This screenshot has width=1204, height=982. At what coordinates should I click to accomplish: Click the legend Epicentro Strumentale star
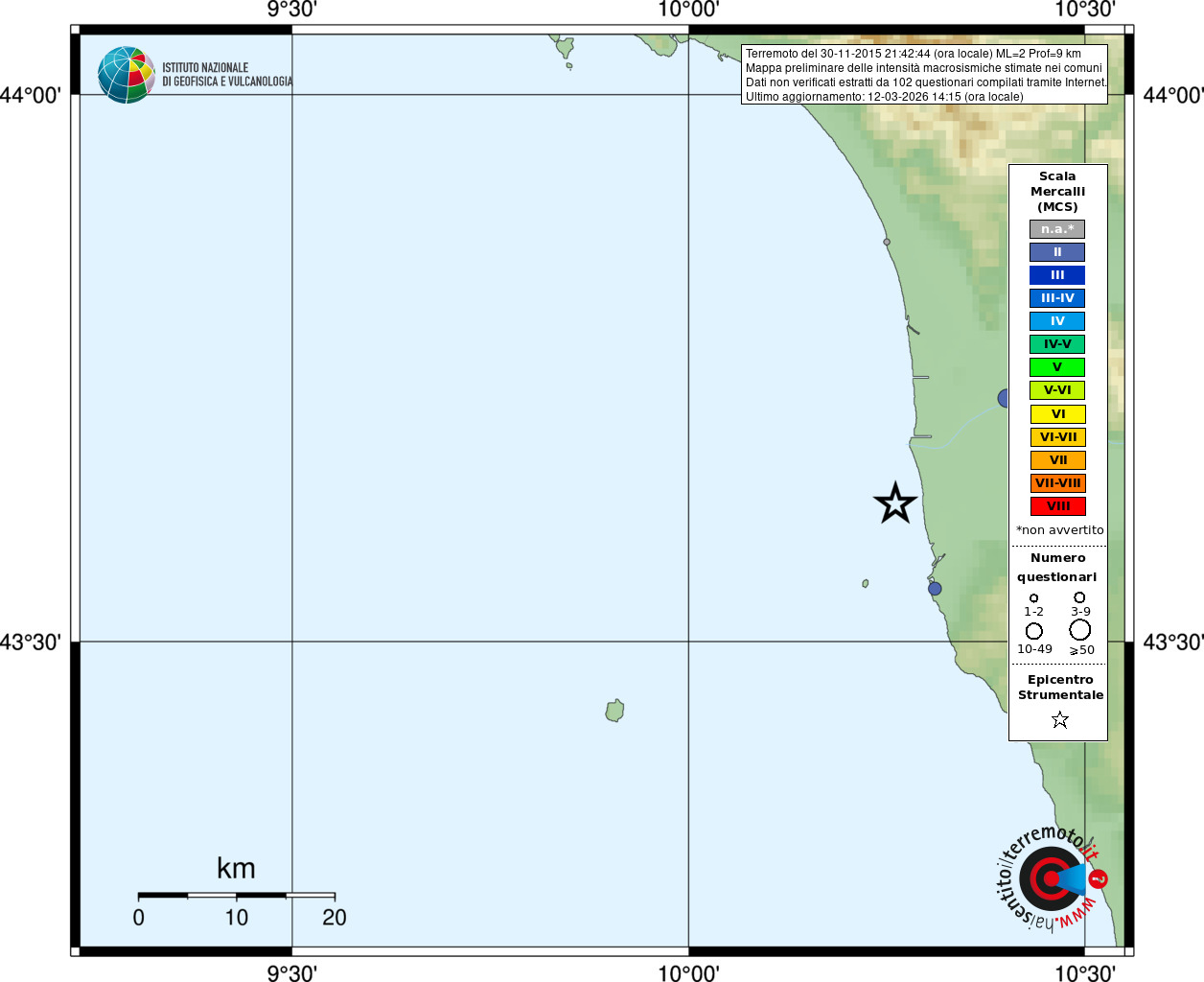[x=1059, y=719]
